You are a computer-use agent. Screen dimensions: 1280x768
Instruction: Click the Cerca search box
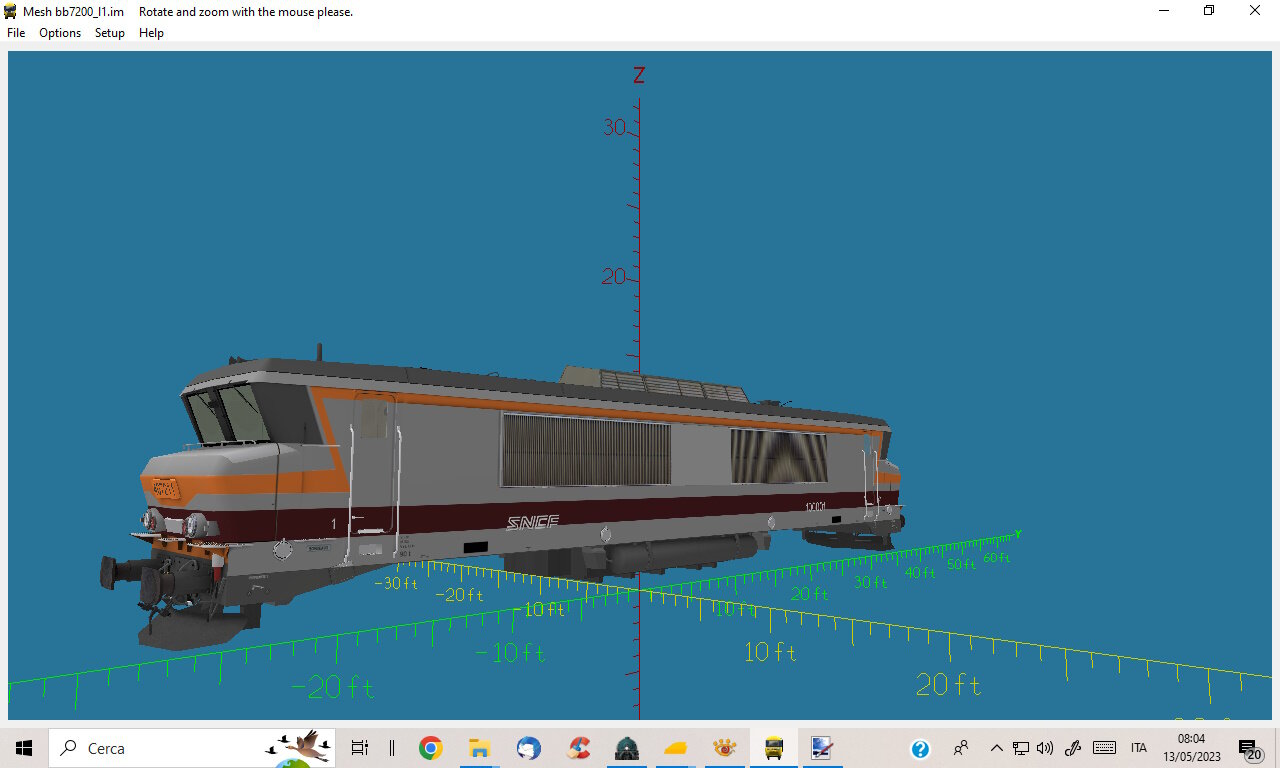click(x=192, y=748)
